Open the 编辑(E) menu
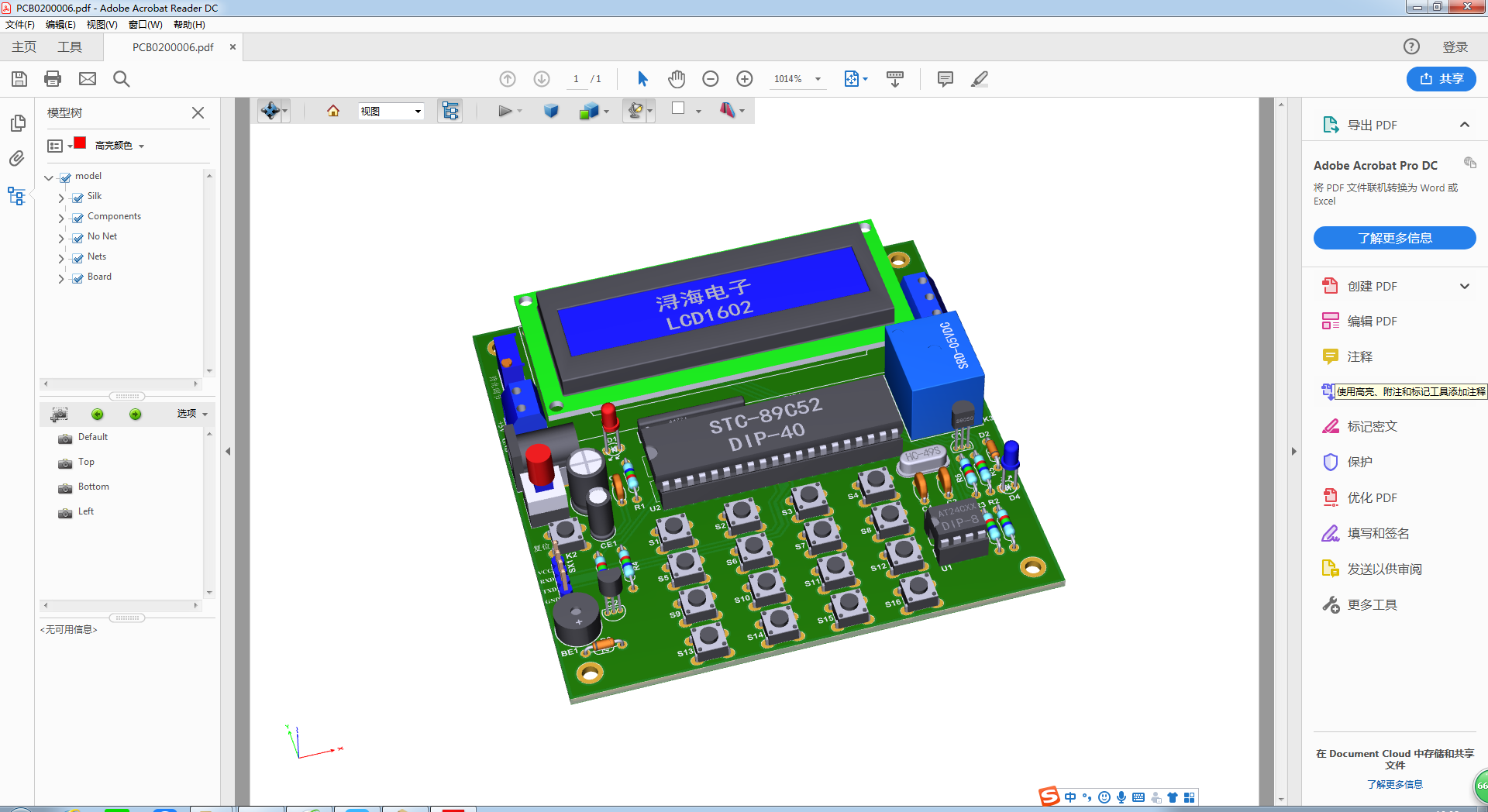 60,25
